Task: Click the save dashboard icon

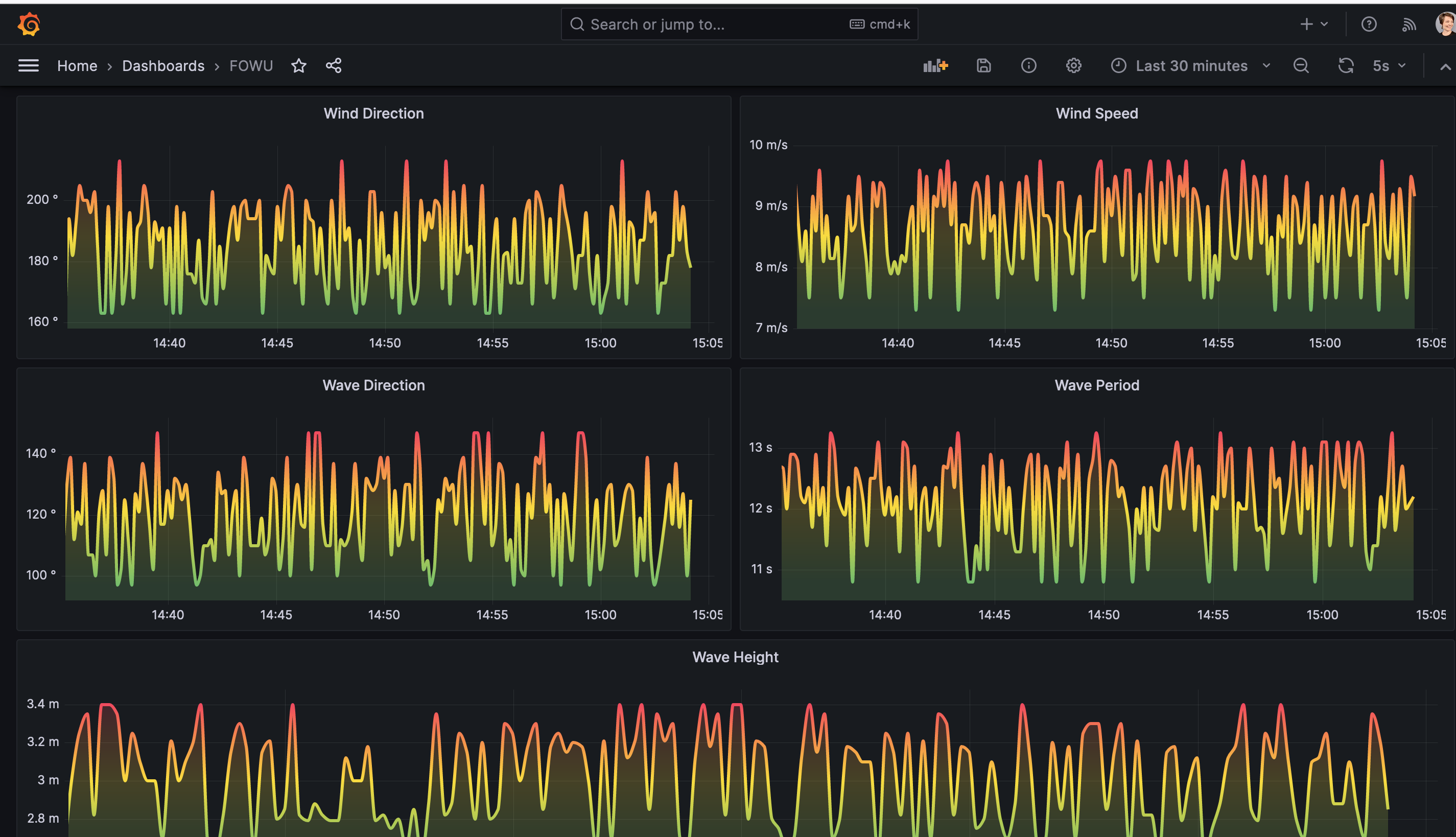Action: [x=983, y=66]
